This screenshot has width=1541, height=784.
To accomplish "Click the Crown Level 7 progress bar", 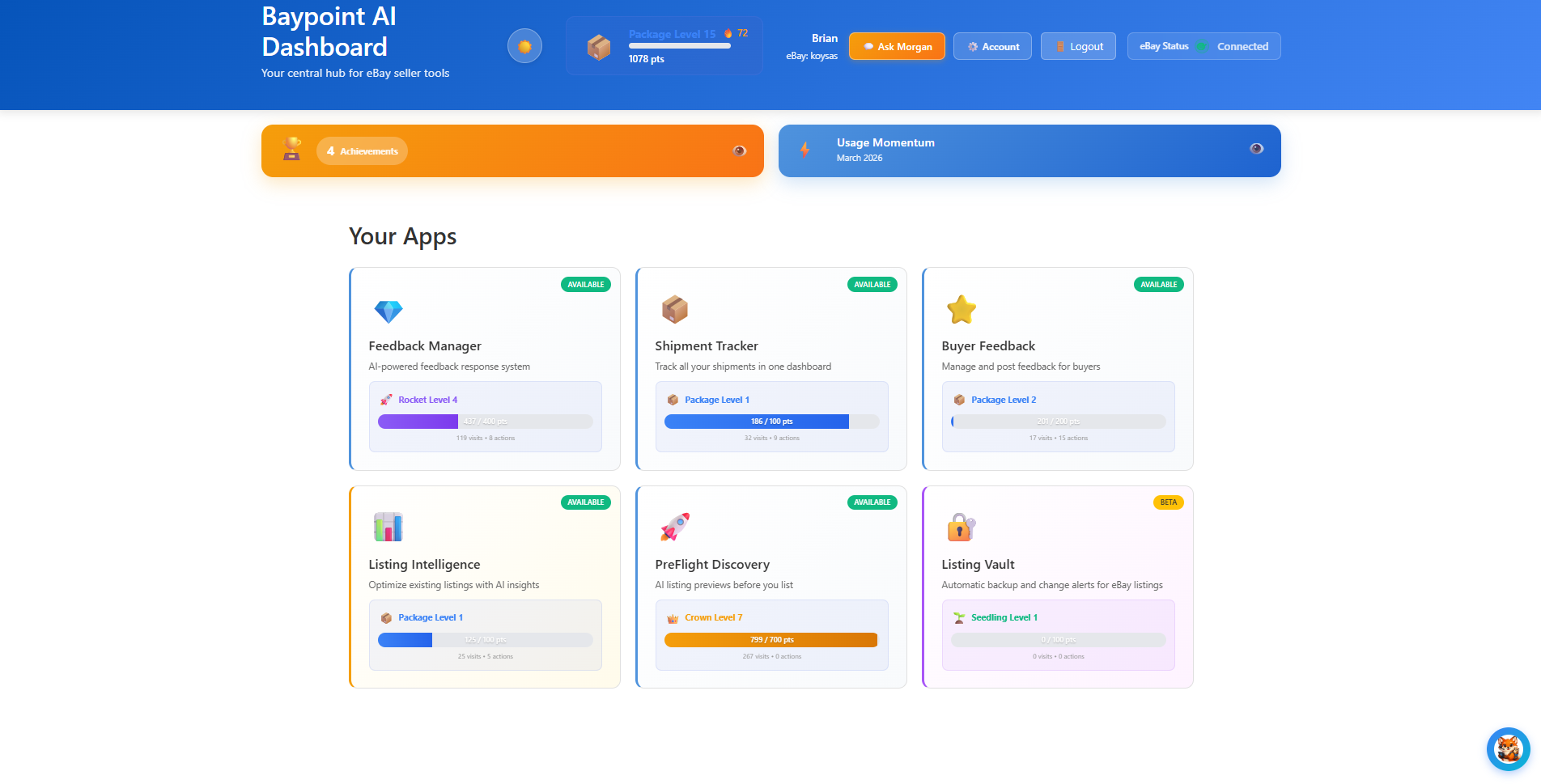I will click(x=770, y=639).
